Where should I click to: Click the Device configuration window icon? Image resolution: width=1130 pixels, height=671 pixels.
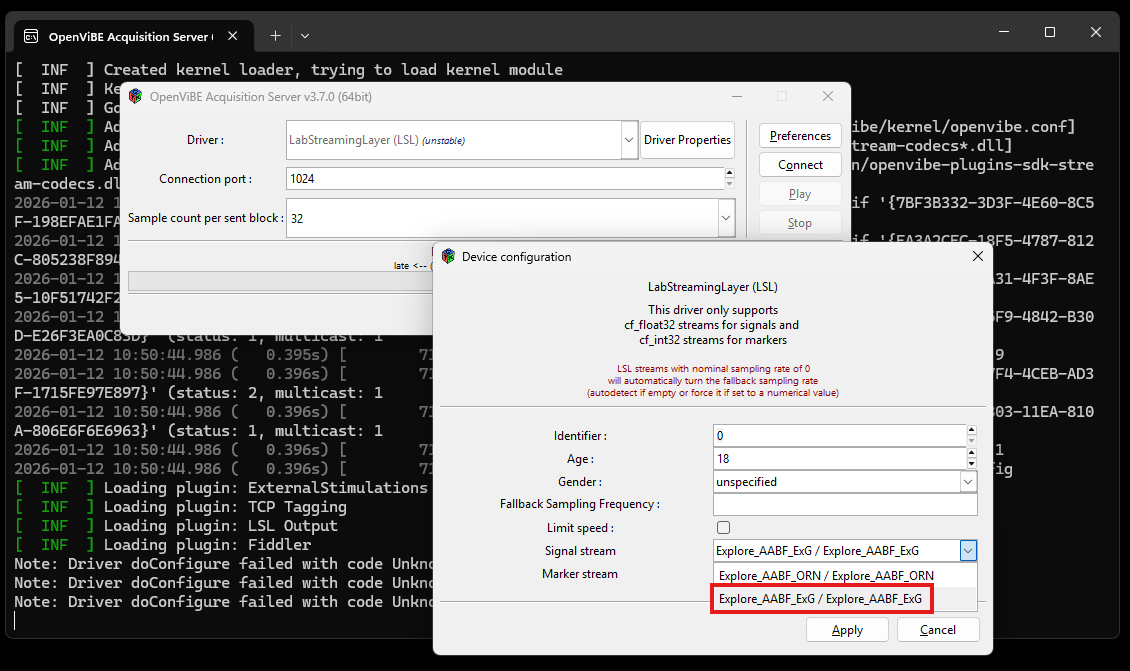tap(448, 257)
